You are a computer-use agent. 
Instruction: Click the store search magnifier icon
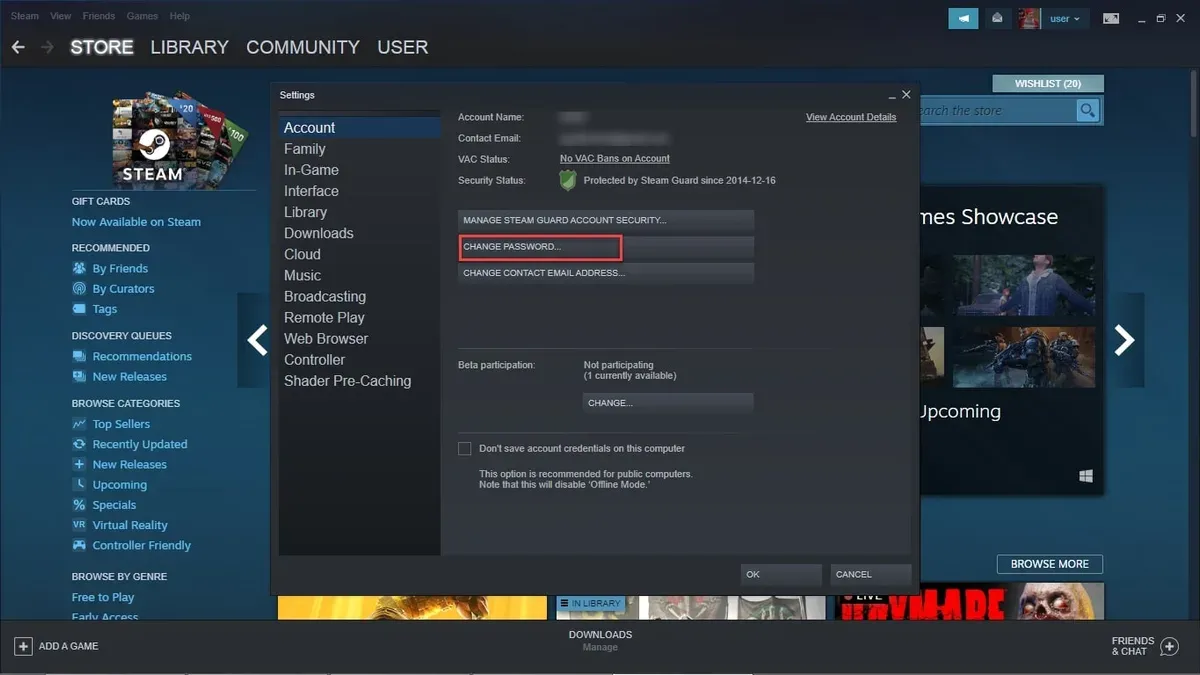pyautogui.click(x=1087, y=110)
